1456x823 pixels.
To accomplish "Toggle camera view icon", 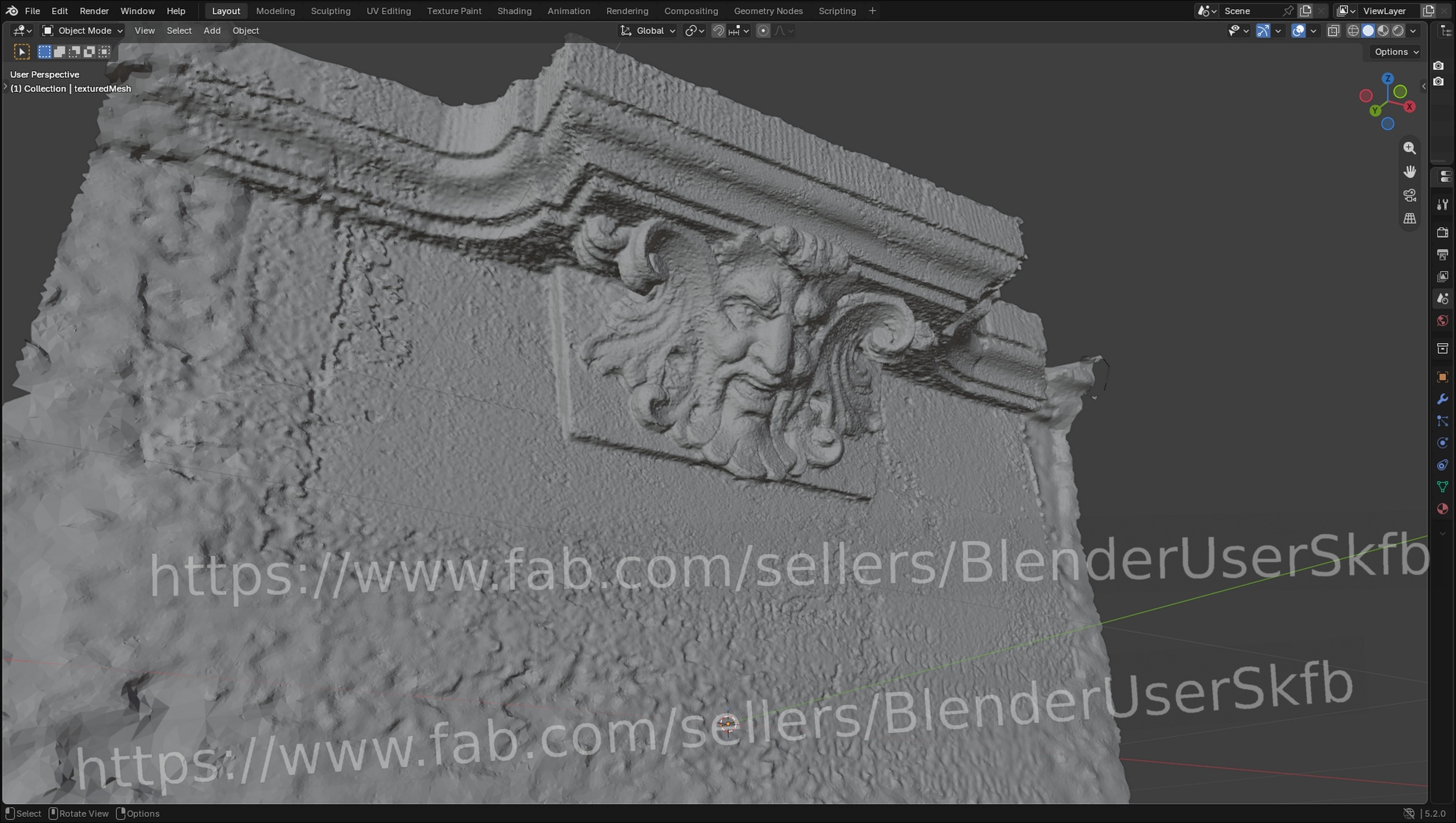I will [1409, 195].
